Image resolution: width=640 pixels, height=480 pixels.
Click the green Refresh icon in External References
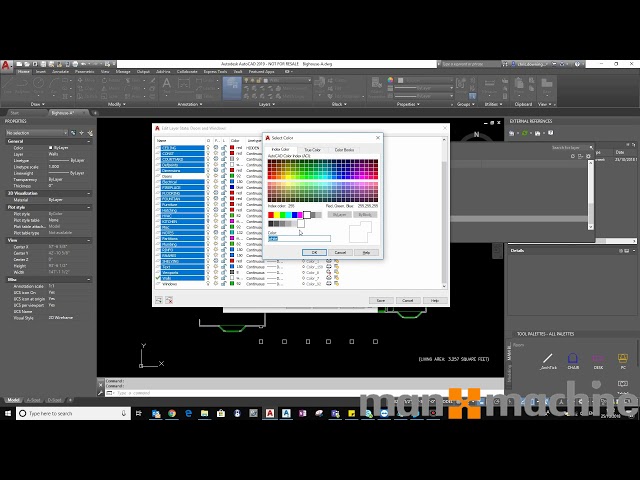pos(525,133)
